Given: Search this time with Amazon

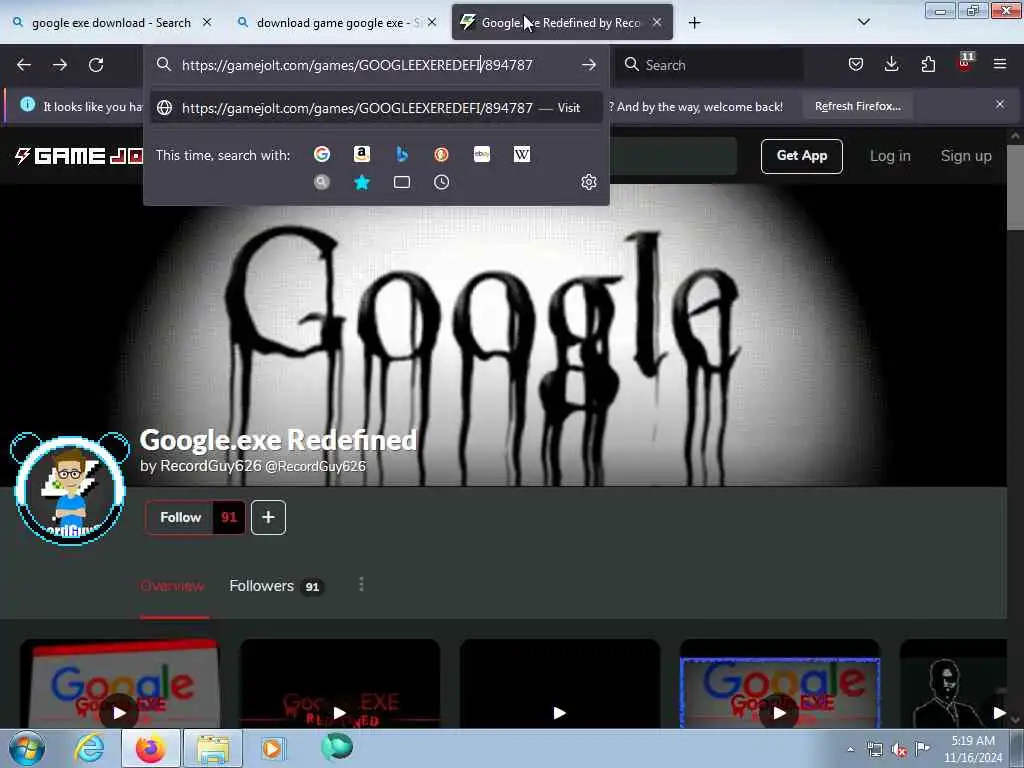Looking at the screenshot, I should (361, 154).
